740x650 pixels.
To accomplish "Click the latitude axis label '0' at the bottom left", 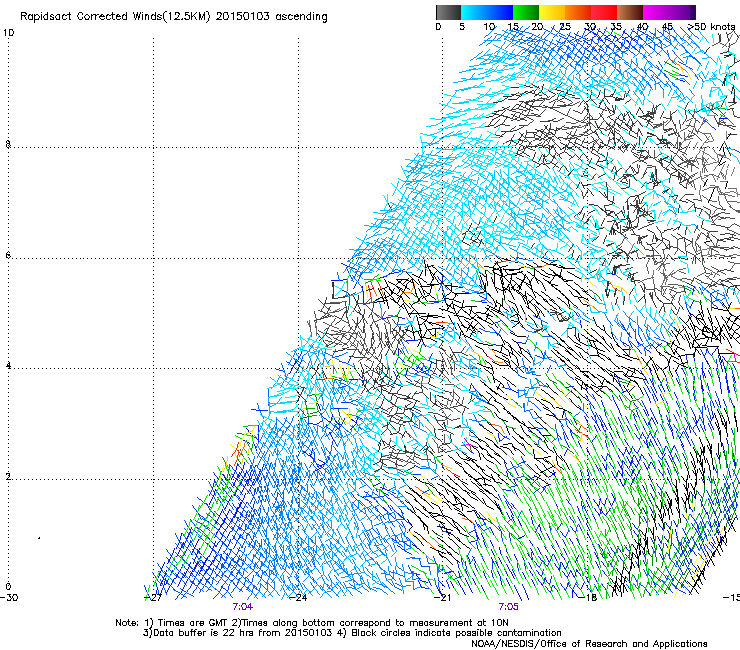I will (8, 587).
